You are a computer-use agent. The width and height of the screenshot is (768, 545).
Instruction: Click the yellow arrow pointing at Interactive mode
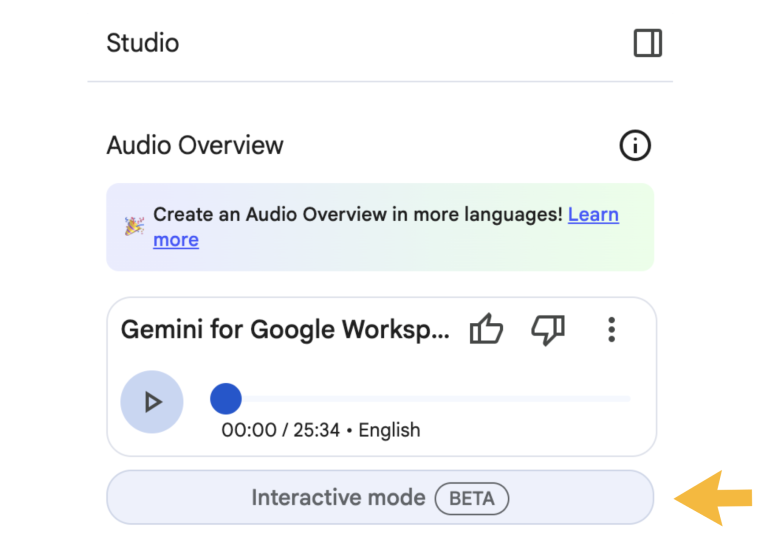pyautogui.click(x=713, y=498)
